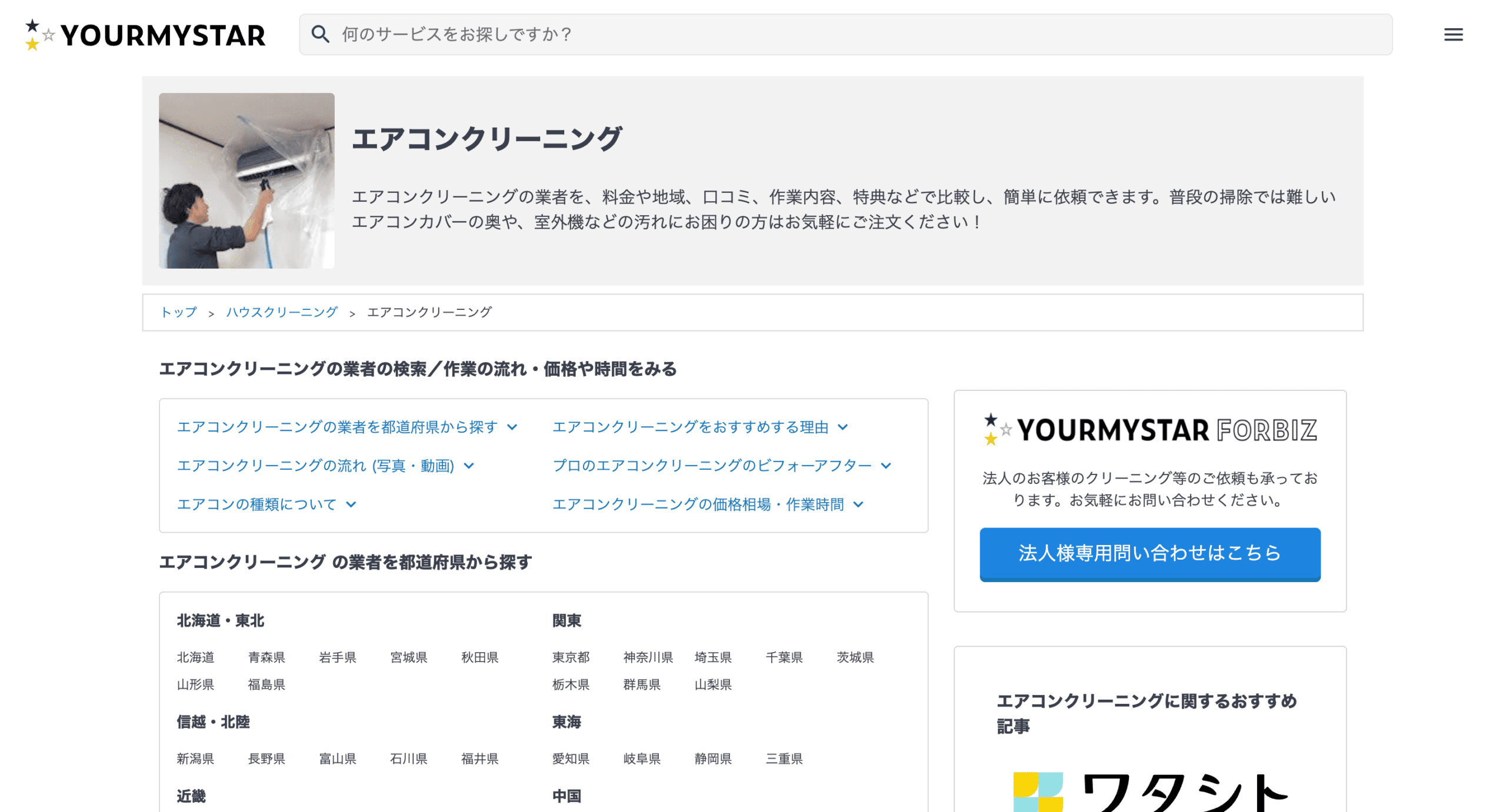Click the search magnifier icon

pyautogui.click(x=321, y=34)
